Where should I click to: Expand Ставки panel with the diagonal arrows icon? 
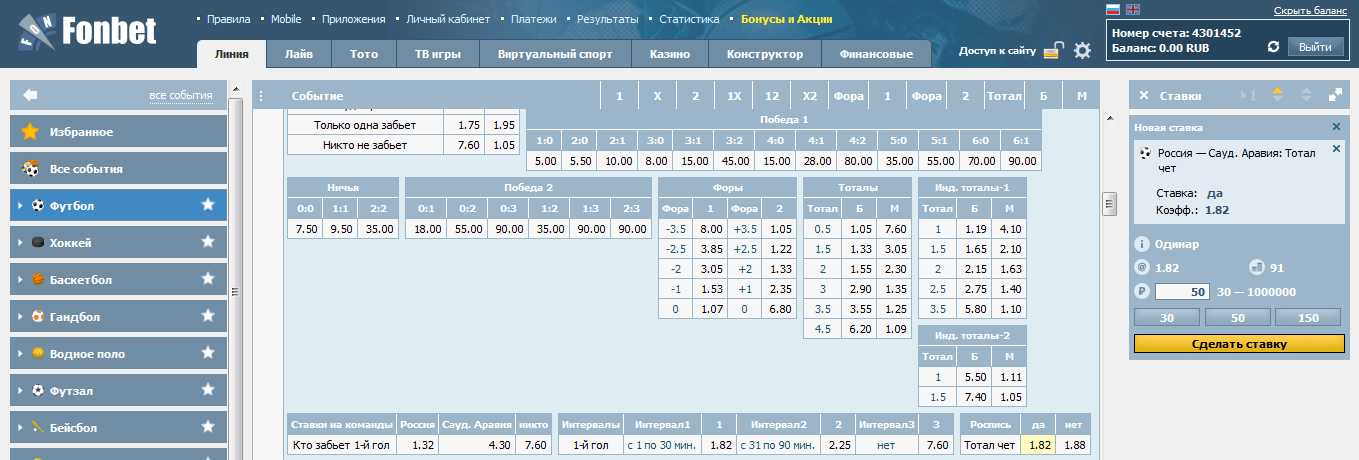(1334, 96)
